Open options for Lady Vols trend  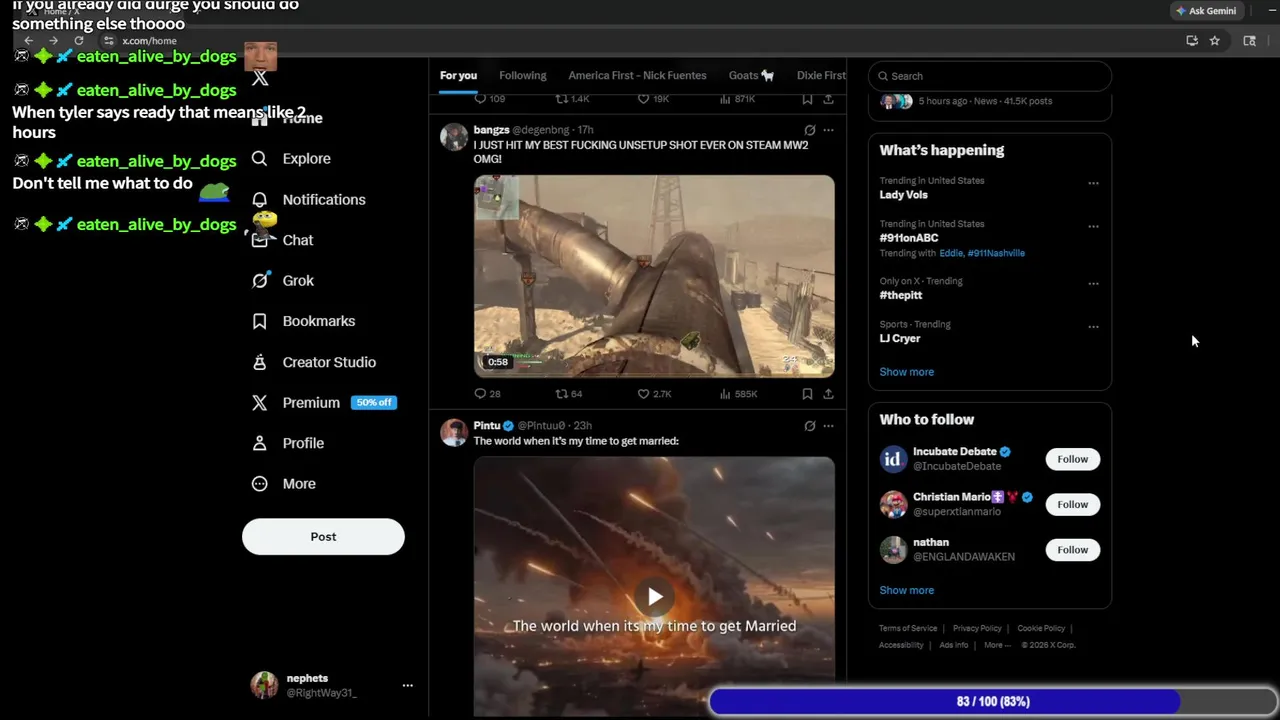(x=1093, y=183)
